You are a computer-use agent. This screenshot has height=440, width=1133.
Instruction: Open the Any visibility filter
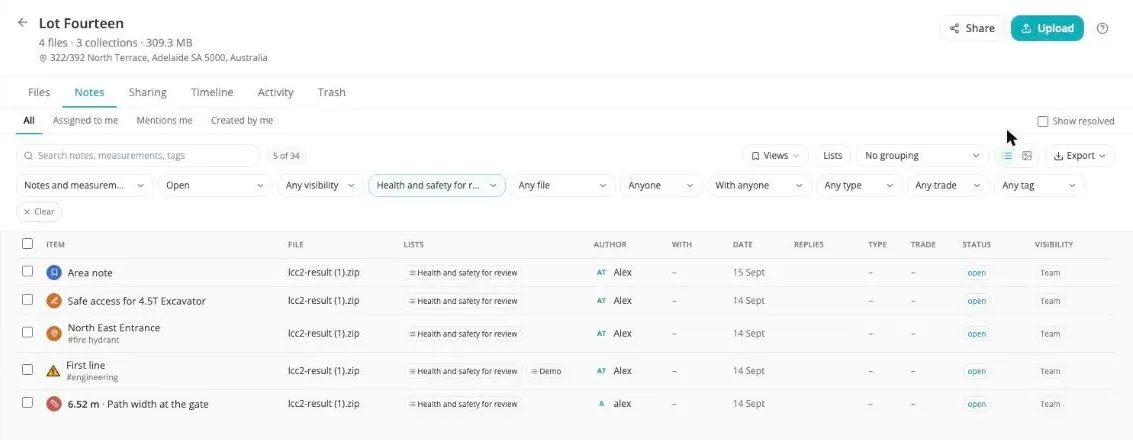coord(320,186)
